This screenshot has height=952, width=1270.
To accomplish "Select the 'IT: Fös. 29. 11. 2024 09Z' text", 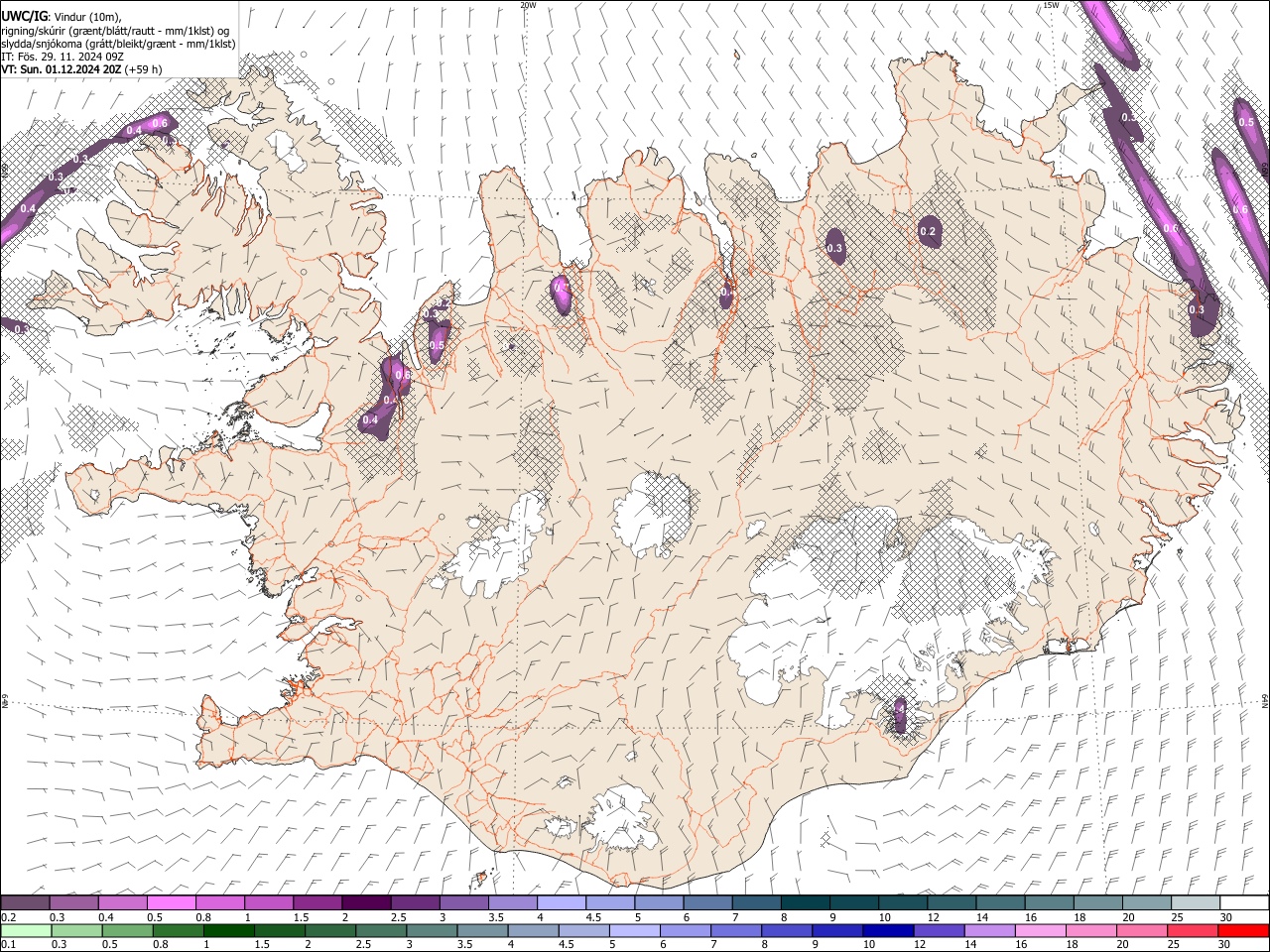I will point(63,57).
